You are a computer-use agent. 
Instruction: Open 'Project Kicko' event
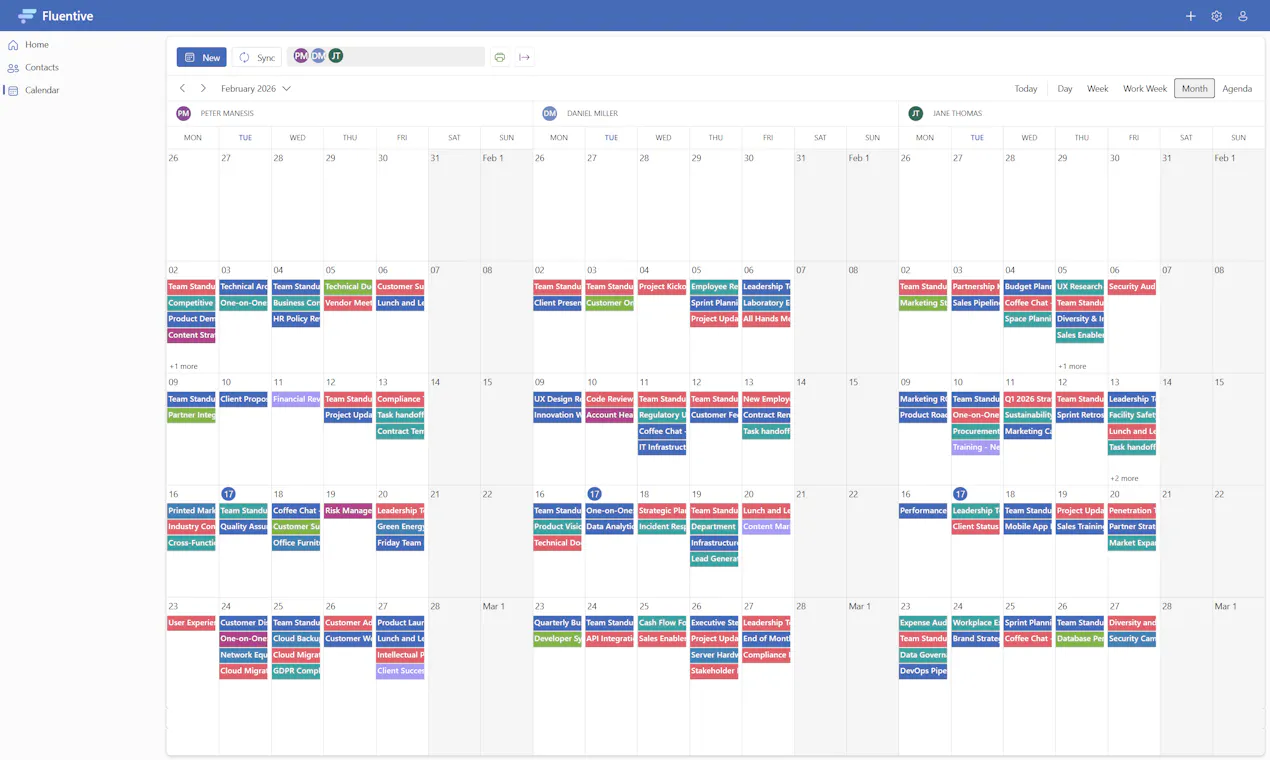pyautogui.click(x=662, y=287)
